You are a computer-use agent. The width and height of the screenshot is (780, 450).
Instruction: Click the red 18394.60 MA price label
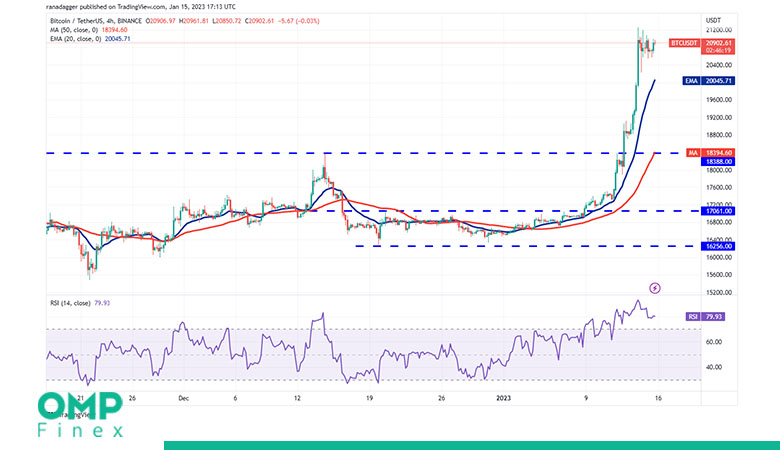tap(718, 153)
